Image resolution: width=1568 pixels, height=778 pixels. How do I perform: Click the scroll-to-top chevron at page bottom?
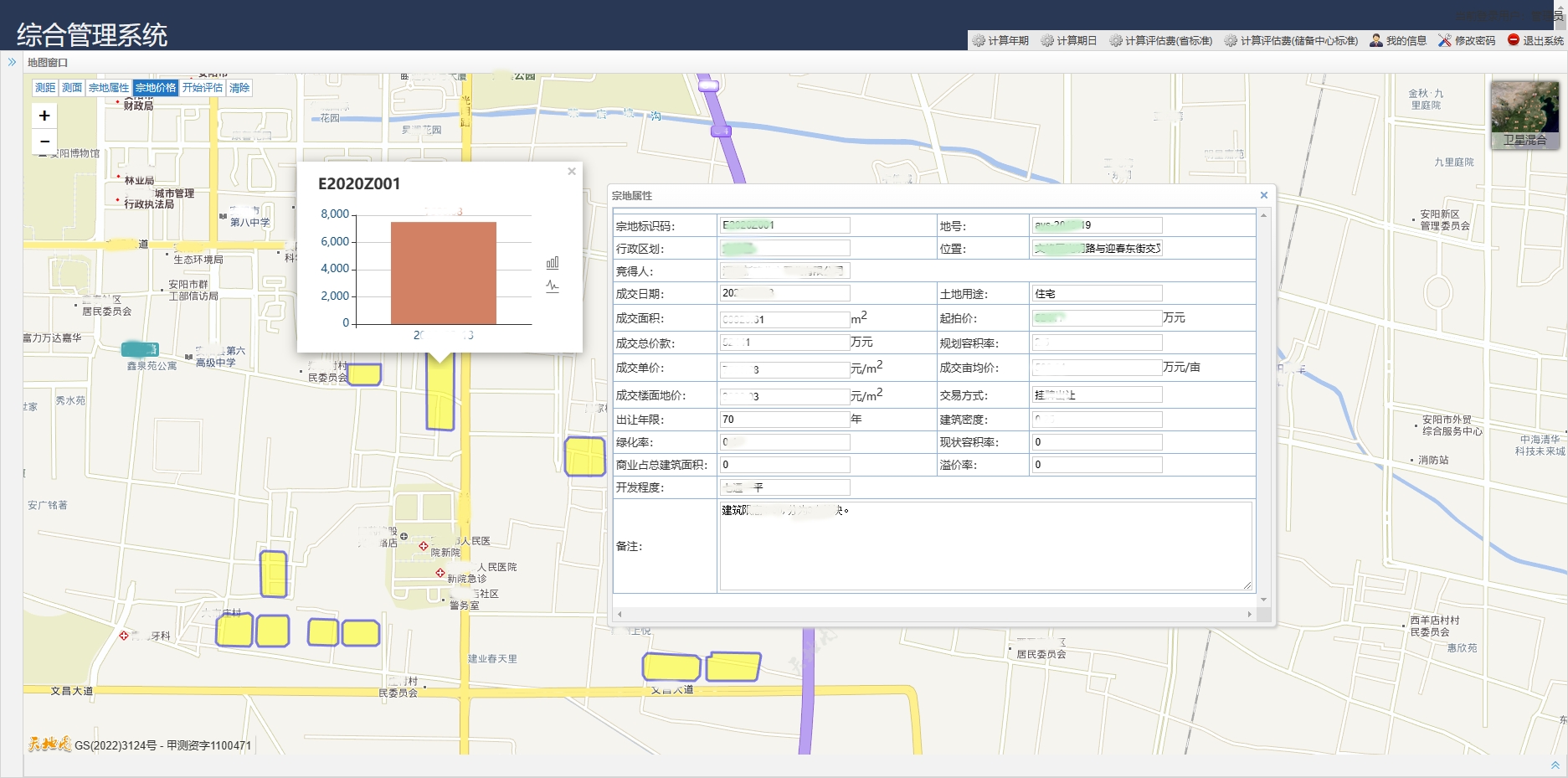(1555, 765)
